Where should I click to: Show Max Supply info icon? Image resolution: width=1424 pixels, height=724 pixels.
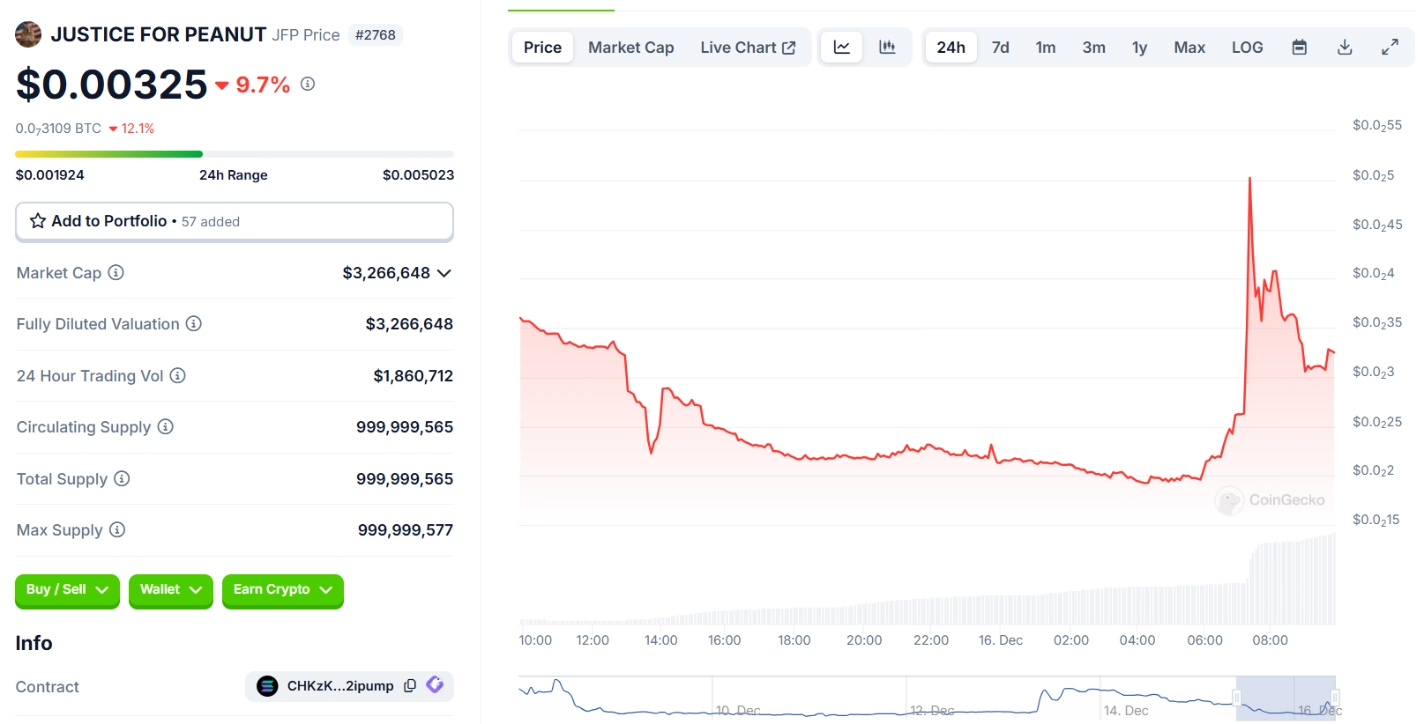coord(117,530)
